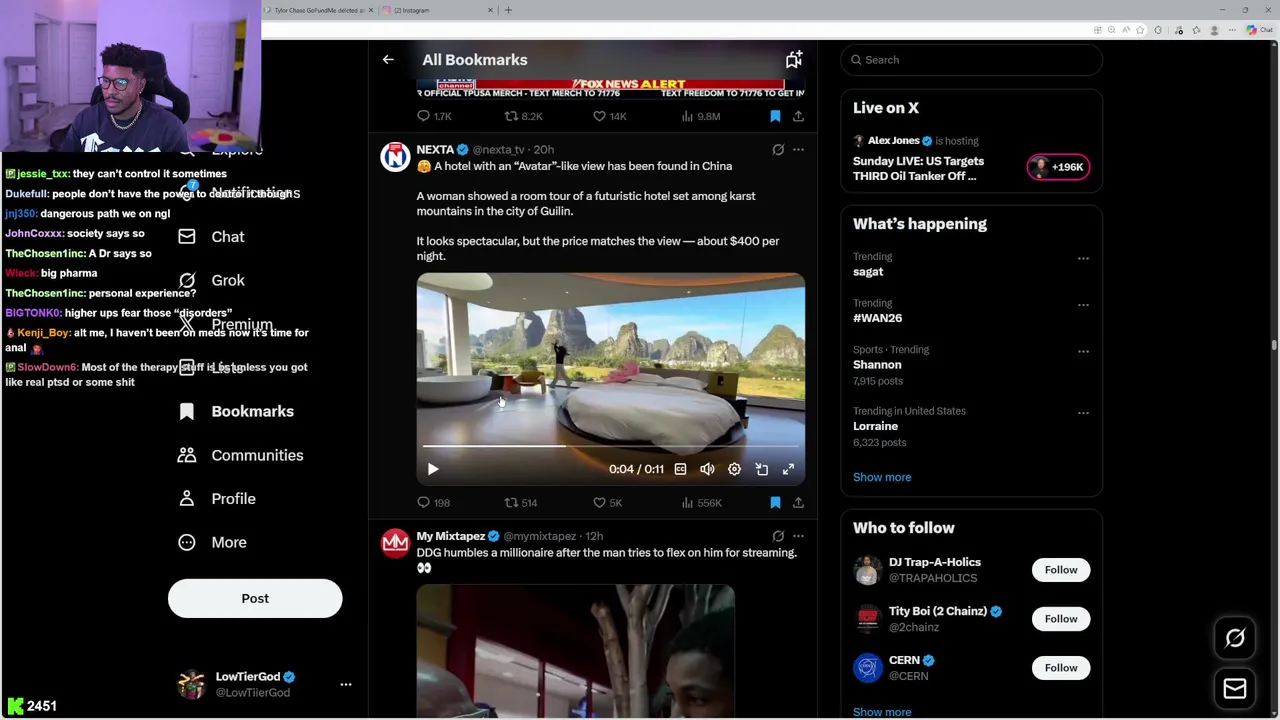Follow CERN

tap(1061, 668)
